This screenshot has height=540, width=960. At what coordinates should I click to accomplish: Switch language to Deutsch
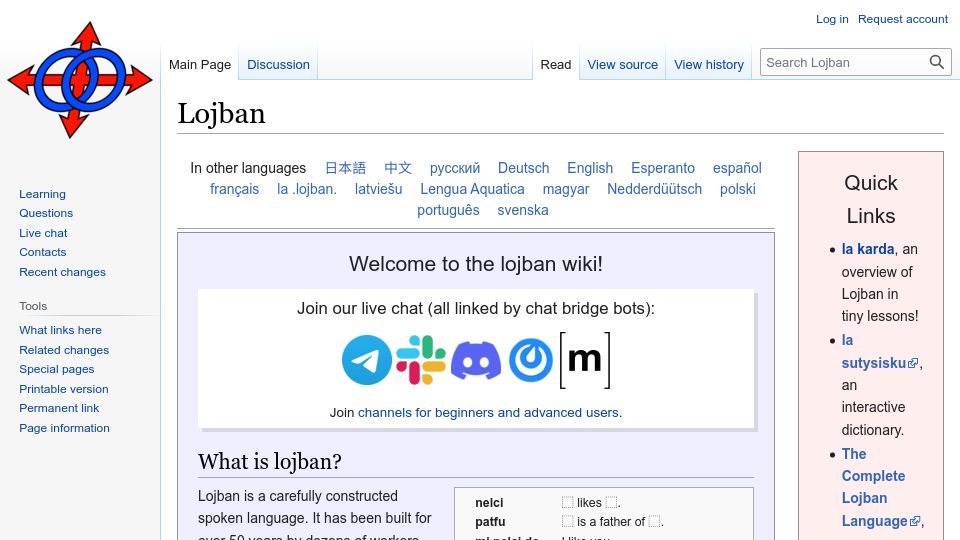(523, 168)
